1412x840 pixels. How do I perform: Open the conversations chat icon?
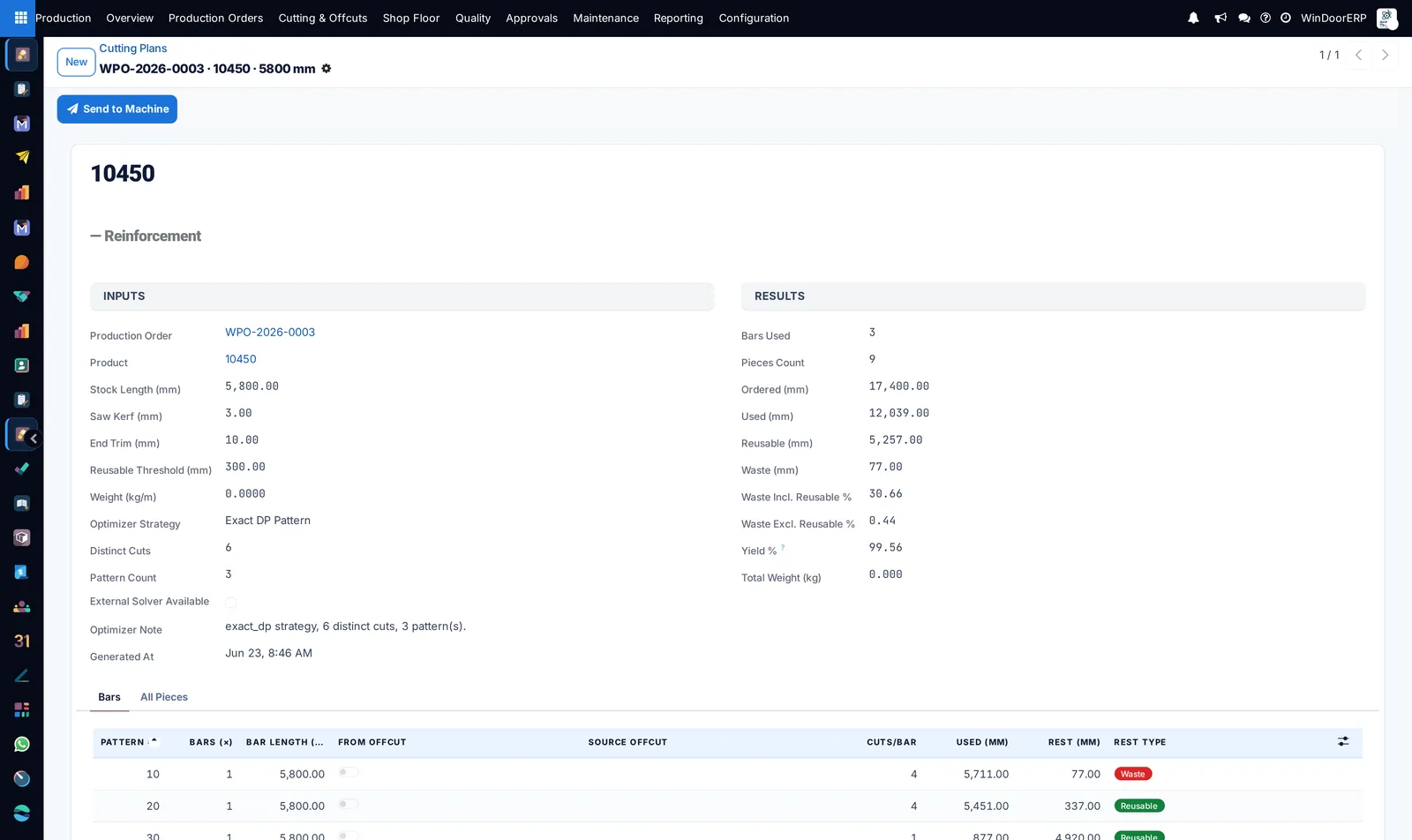coord(1244,18)
